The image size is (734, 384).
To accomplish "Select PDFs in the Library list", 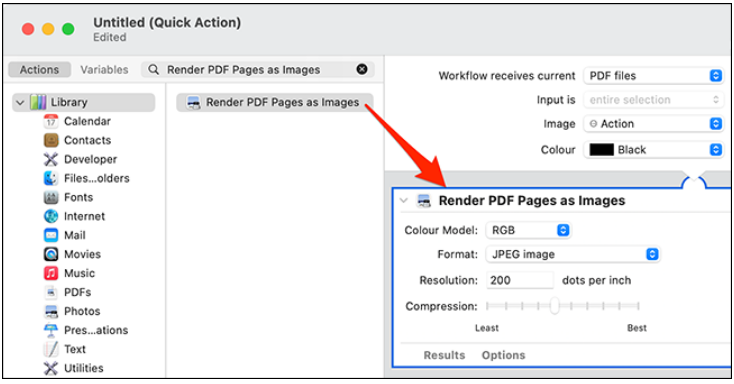I will coord(77,292).
